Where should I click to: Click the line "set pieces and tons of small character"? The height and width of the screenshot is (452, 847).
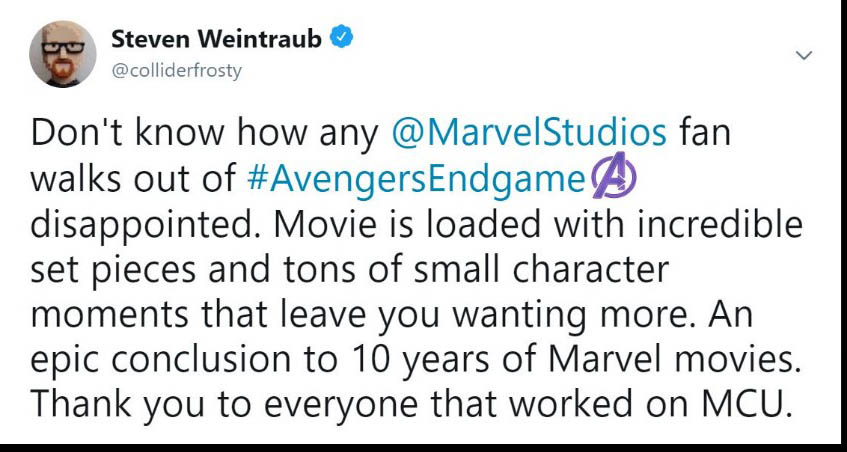pyautogui.click(x=348, y=270)
